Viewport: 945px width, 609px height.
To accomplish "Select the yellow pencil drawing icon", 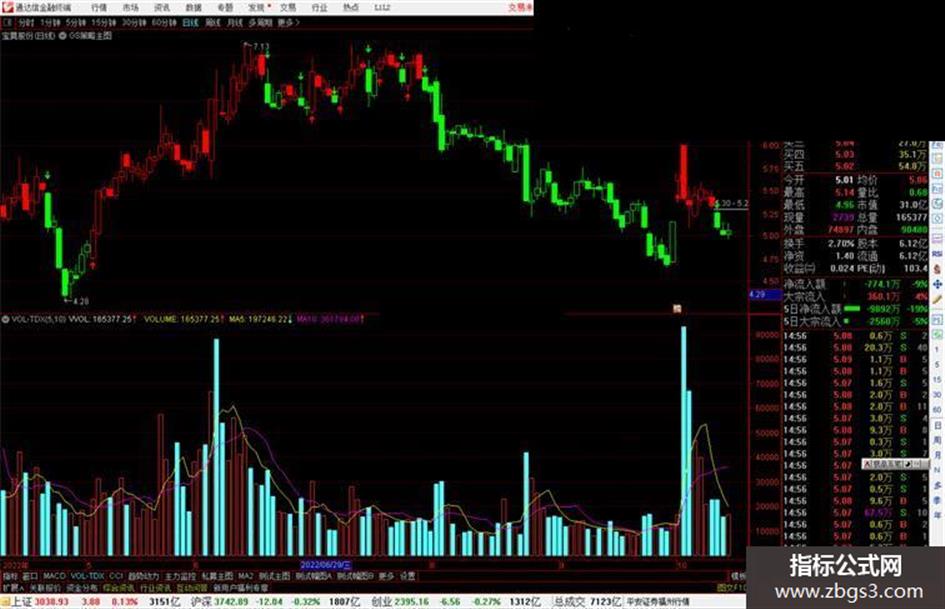I will [x=937, y=300].
